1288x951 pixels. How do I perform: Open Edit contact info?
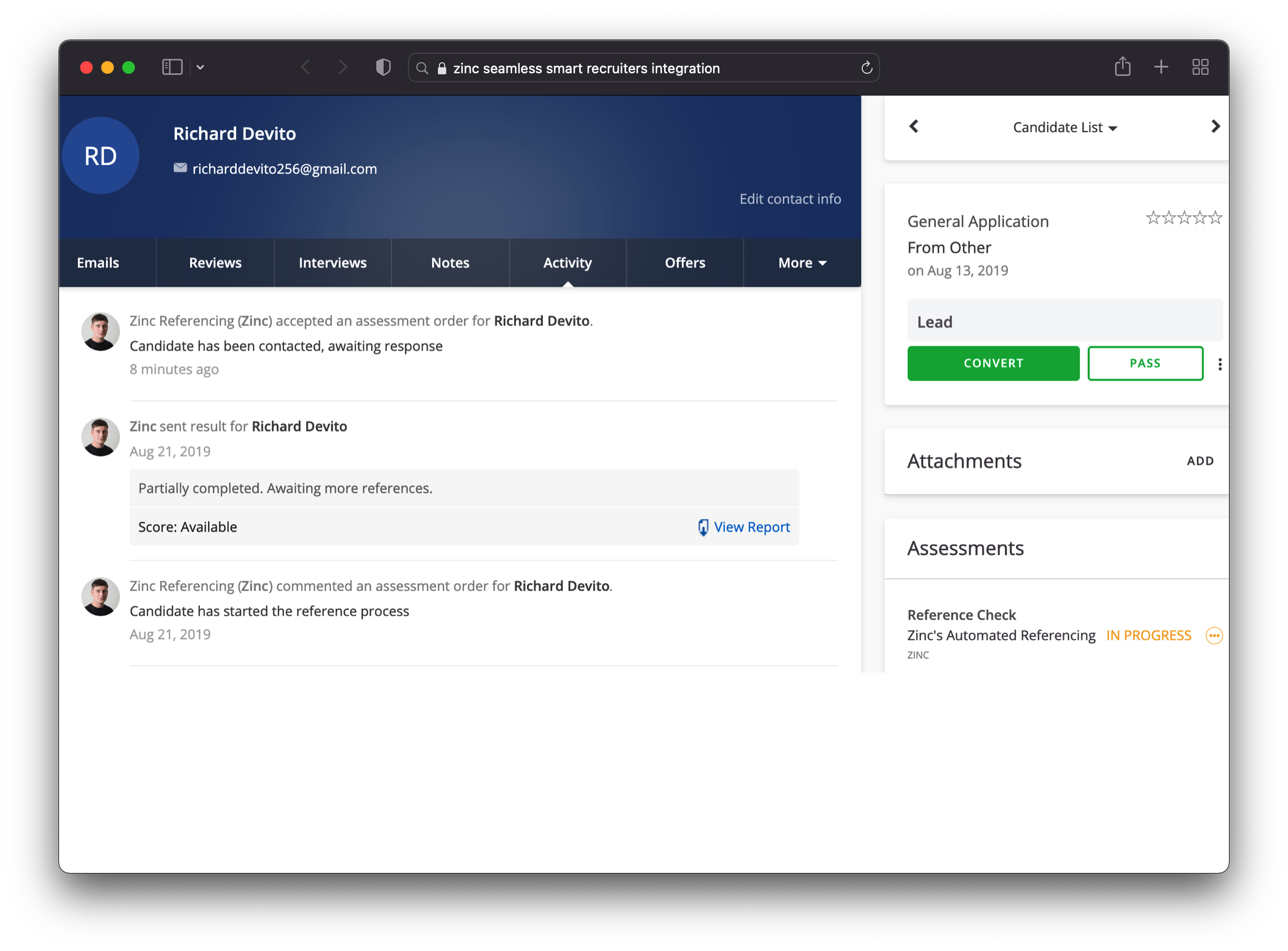click(x=790, y=199)
